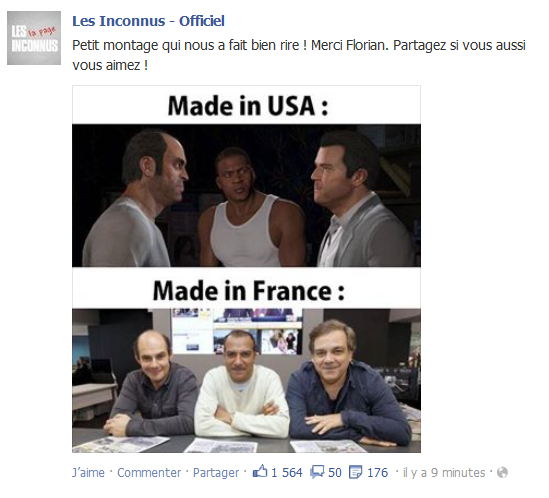Click the "Made in USA :" heading in image
Screen dimensions: 549x498
248,106
